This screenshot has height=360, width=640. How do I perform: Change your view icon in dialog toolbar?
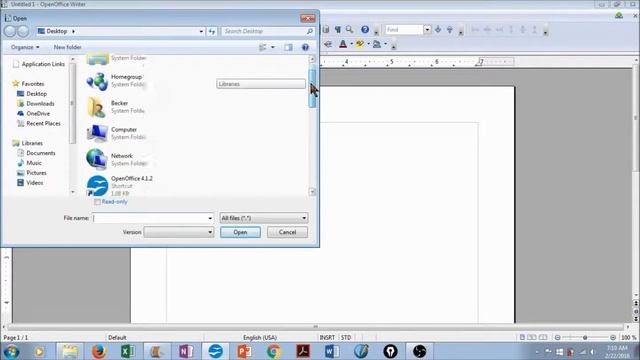(x=263, y=47)
